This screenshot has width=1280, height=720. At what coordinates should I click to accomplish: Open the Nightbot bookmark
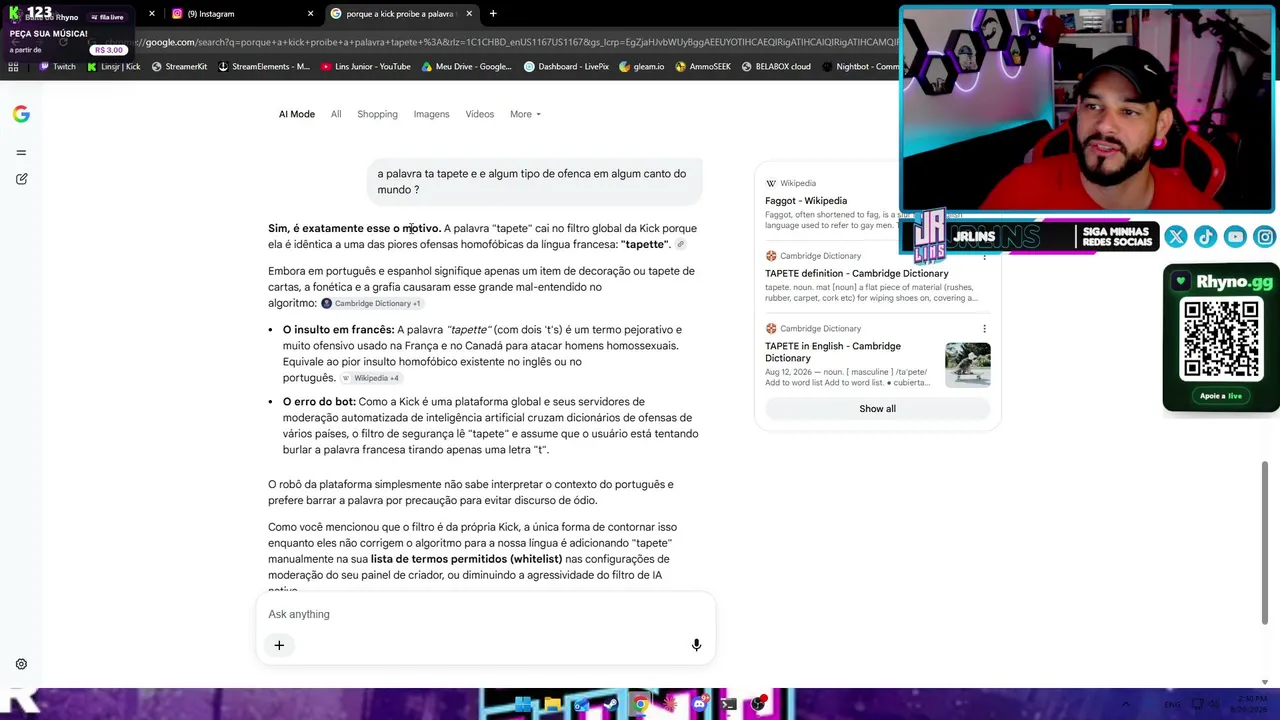[860, 67]
